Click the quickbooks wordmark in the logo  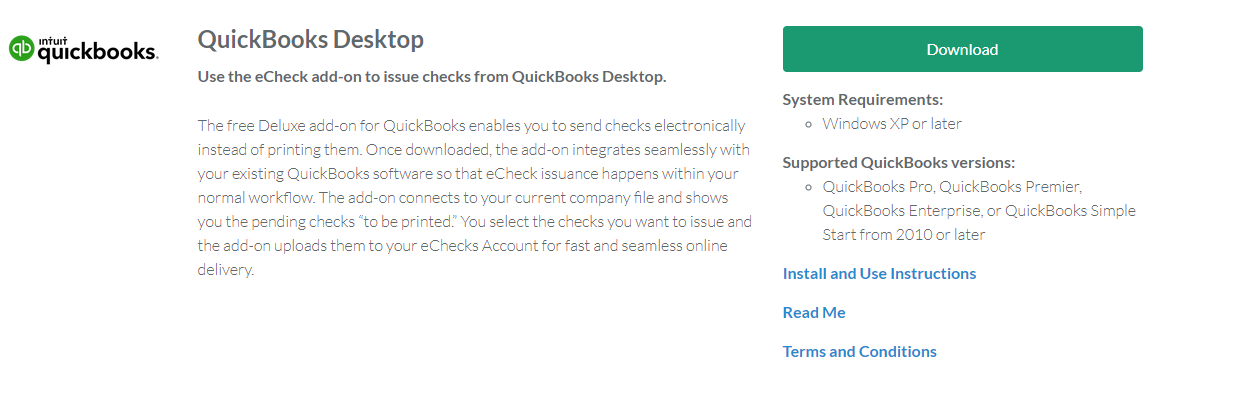(98, 52)
